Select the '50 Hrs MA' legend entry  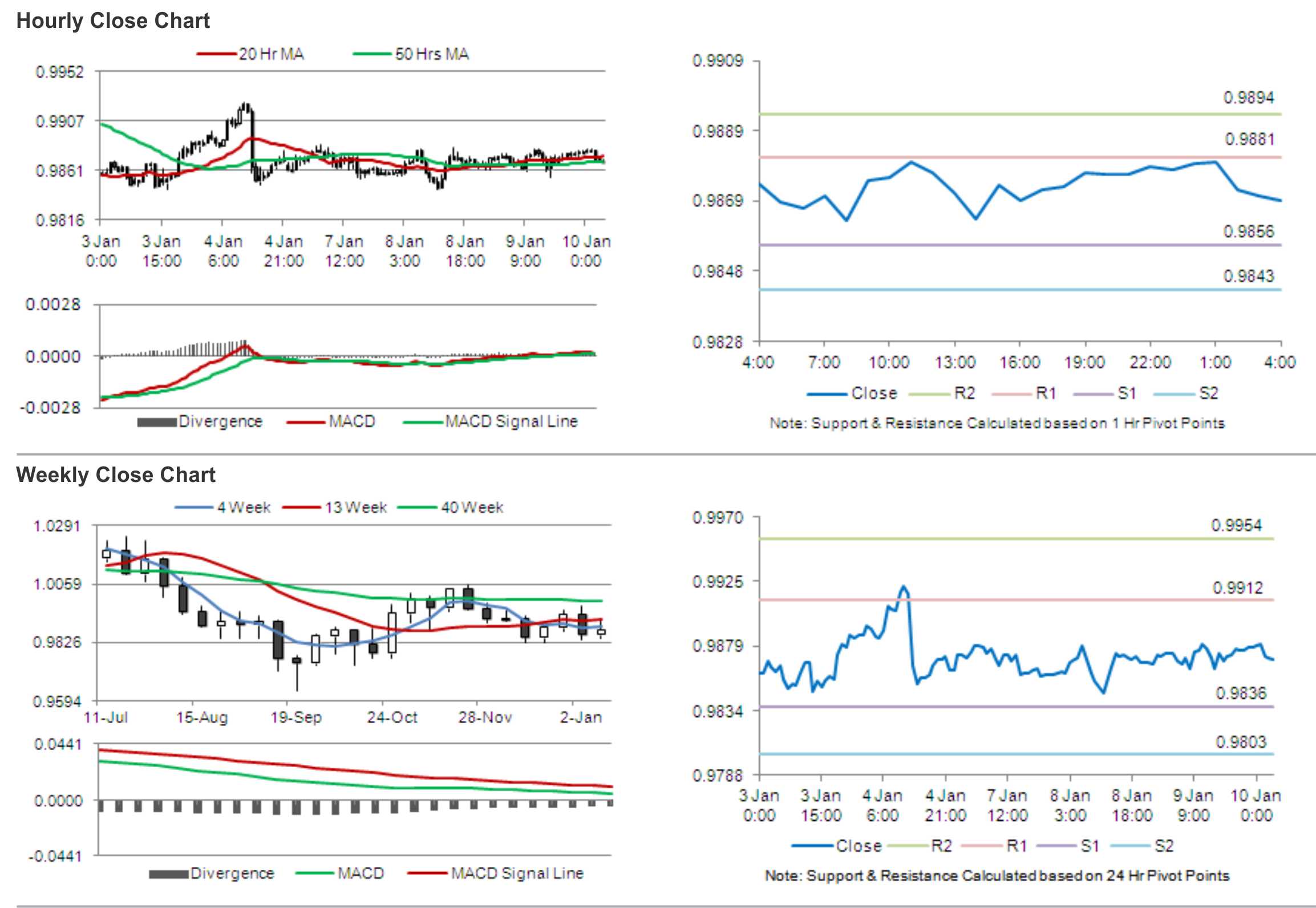411,54
